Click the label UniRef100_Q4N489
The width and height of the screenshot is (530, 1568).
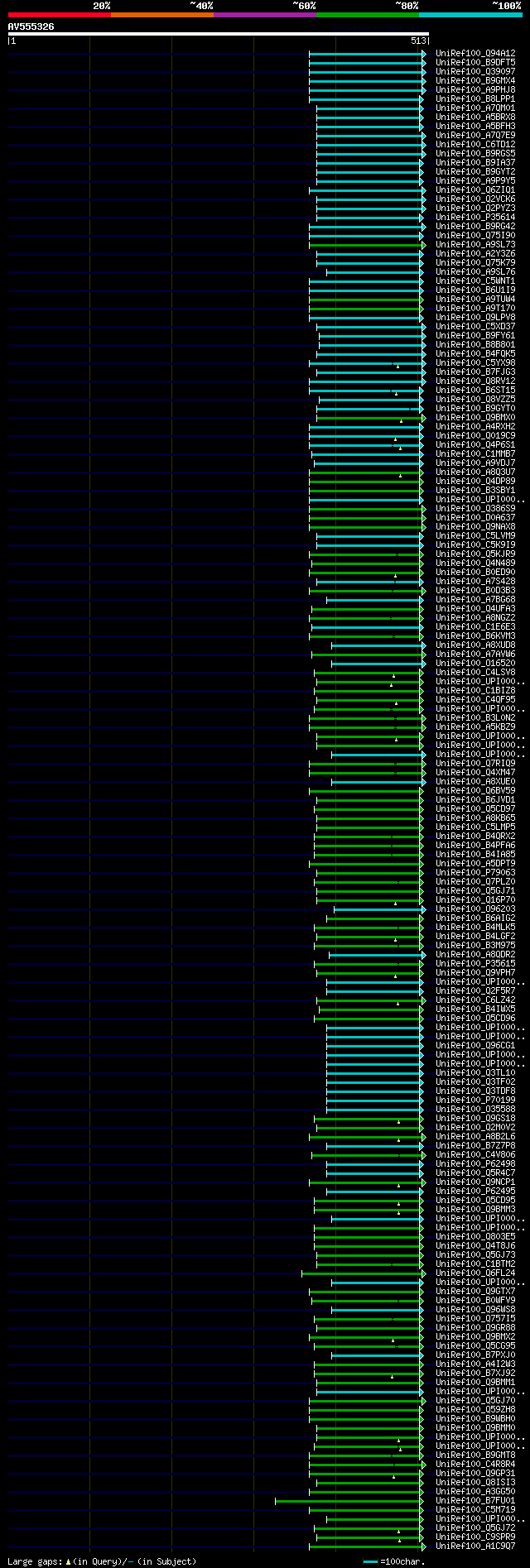[x=475, y=563]
